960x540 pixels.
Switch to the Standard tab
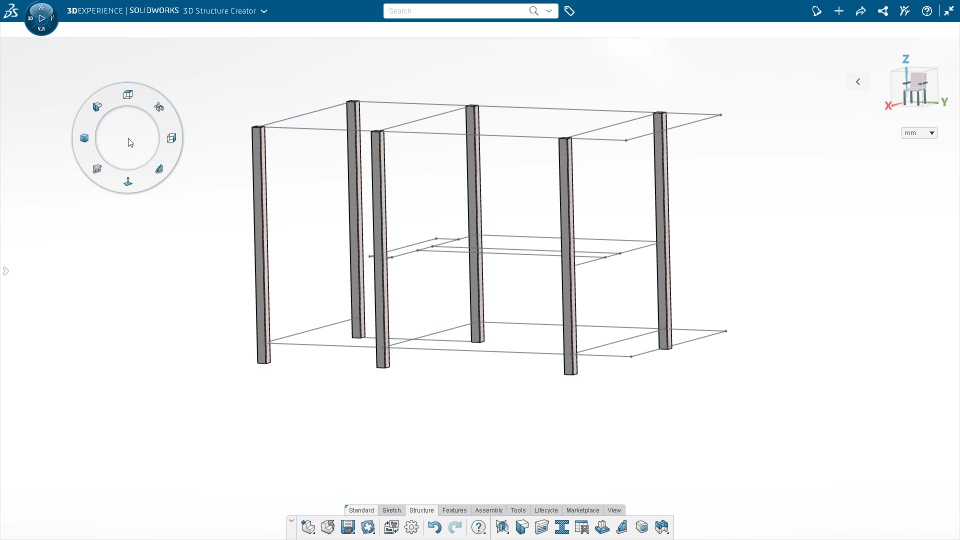point(361,510)
